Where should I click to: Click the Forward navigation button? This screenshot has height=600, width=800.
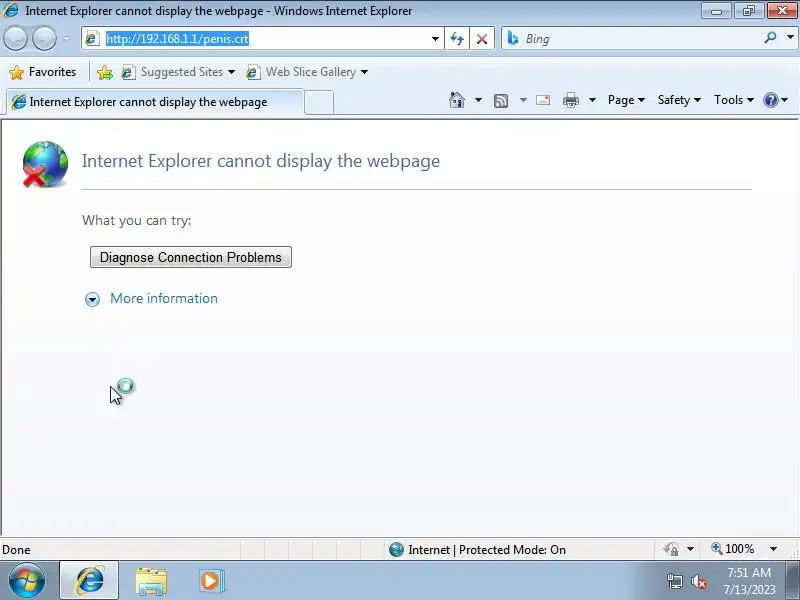[x=44, y=39]
